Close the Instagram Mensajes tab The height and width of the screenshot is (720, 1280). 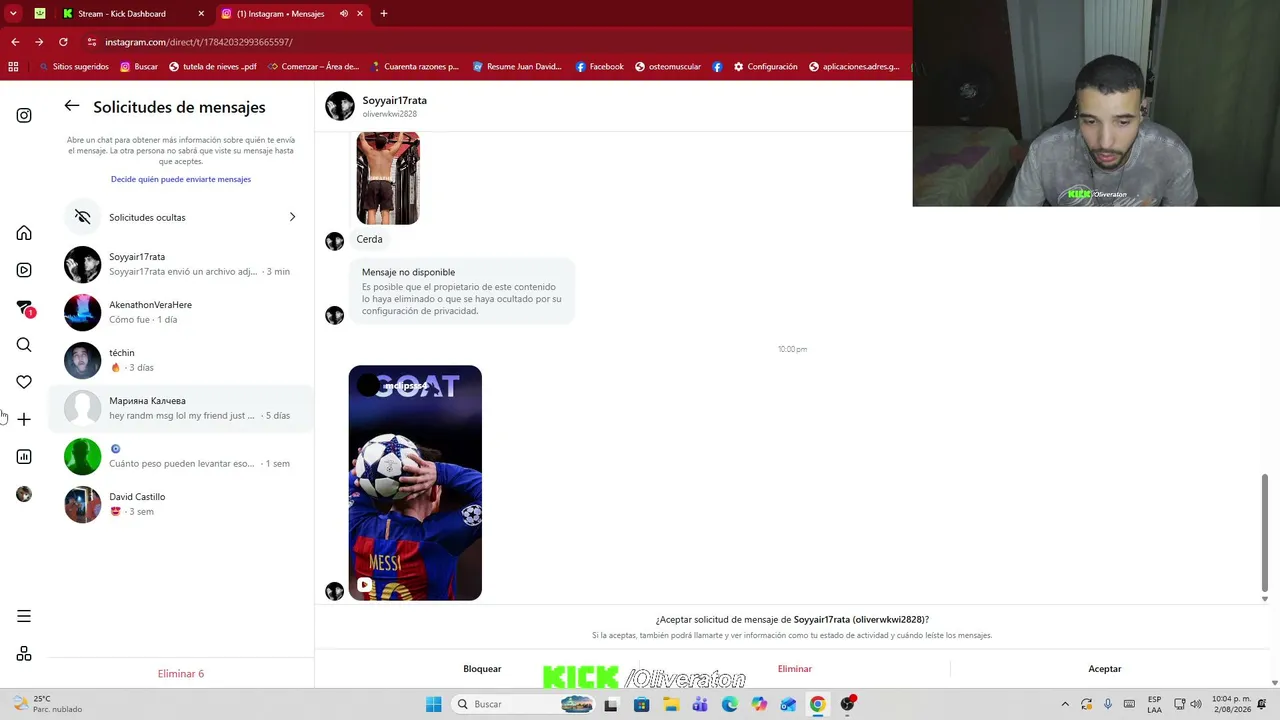[360, 14]
